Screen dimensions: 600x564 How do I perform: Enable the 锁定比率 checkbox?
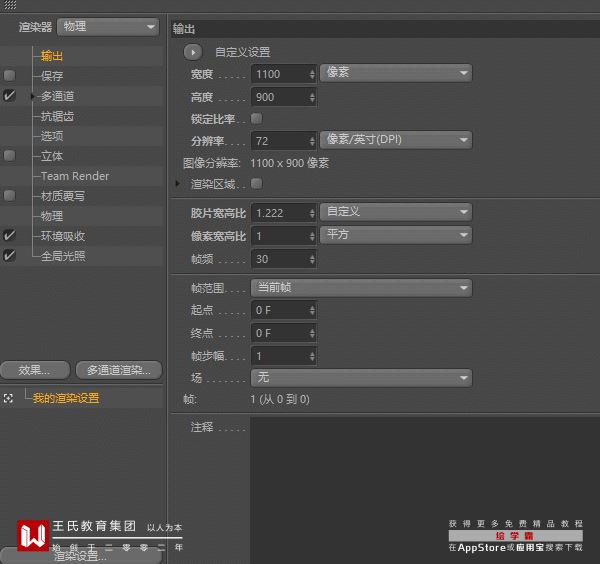click(256, 119)
